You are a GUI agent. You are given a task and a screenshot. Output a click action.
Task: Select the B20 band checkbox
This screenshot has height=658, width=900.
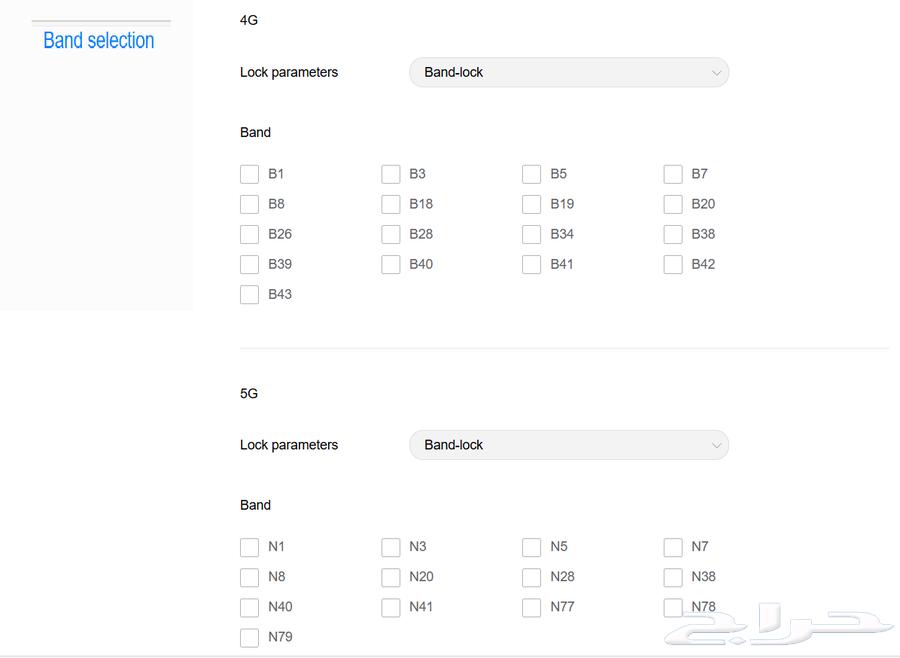click(x=673, y=204)
